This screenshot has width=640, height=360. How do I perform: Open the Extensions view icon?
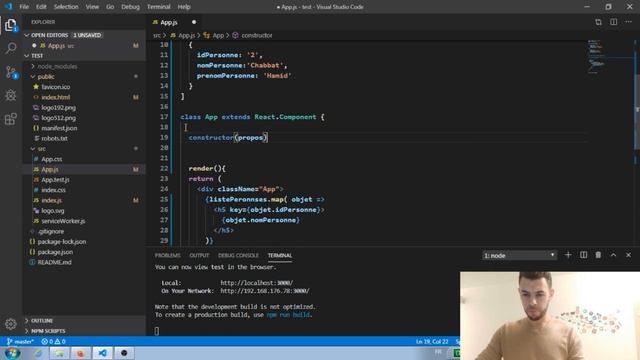click(x=11, y=119)
